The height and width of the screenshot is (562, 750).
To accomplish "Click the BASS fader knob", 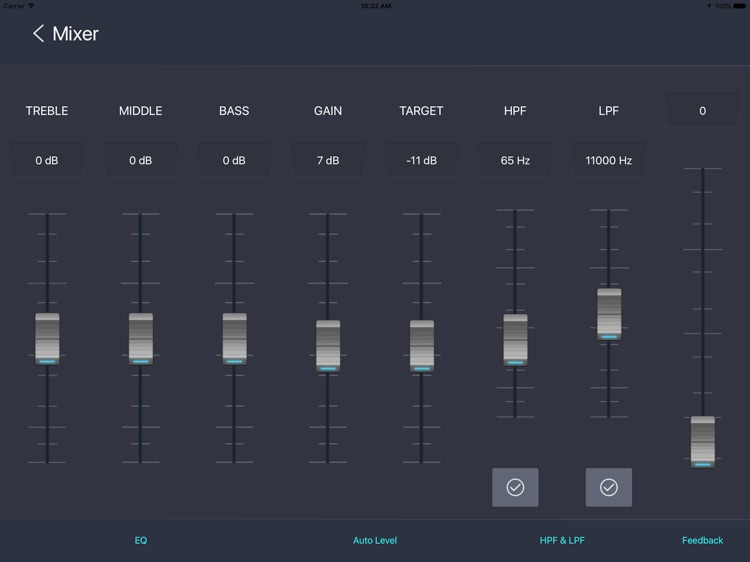I will pyautogui.click(x=234, y=339).
